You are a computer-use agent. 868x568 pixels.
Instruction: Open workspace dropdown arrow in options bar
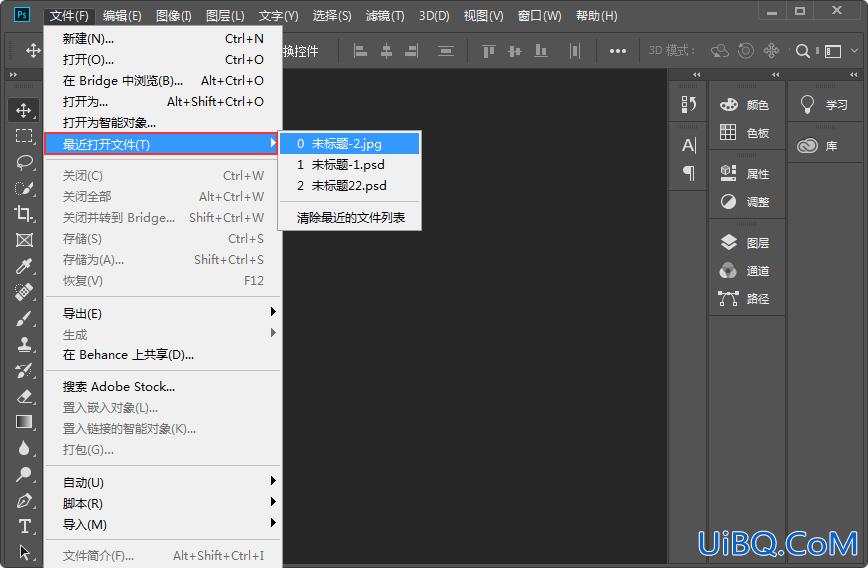(854, 51)
